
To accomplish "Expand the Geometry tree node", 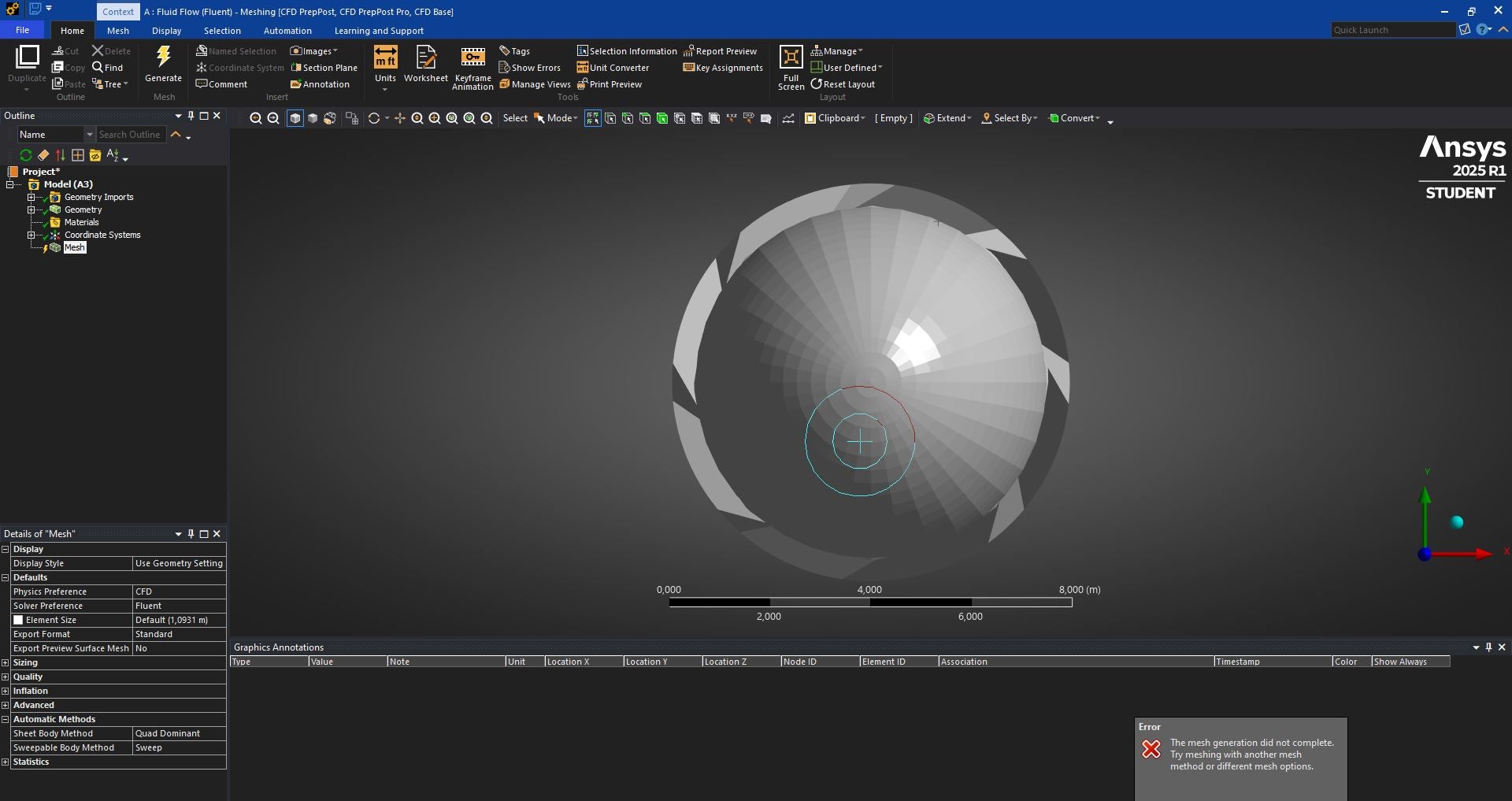I will tap(31, 210).
